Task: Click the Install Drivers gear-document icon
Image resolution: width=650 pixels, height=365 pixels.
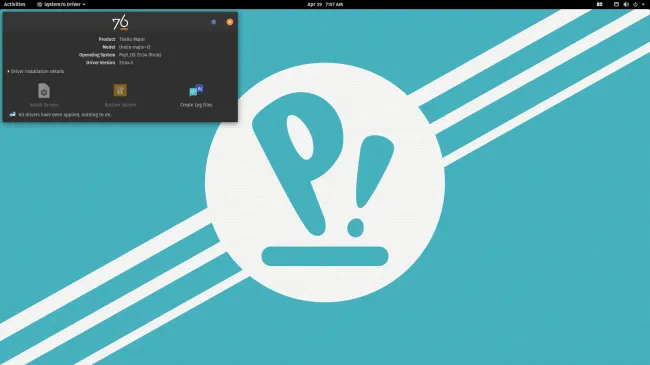Action: click(x=44, y=90)
